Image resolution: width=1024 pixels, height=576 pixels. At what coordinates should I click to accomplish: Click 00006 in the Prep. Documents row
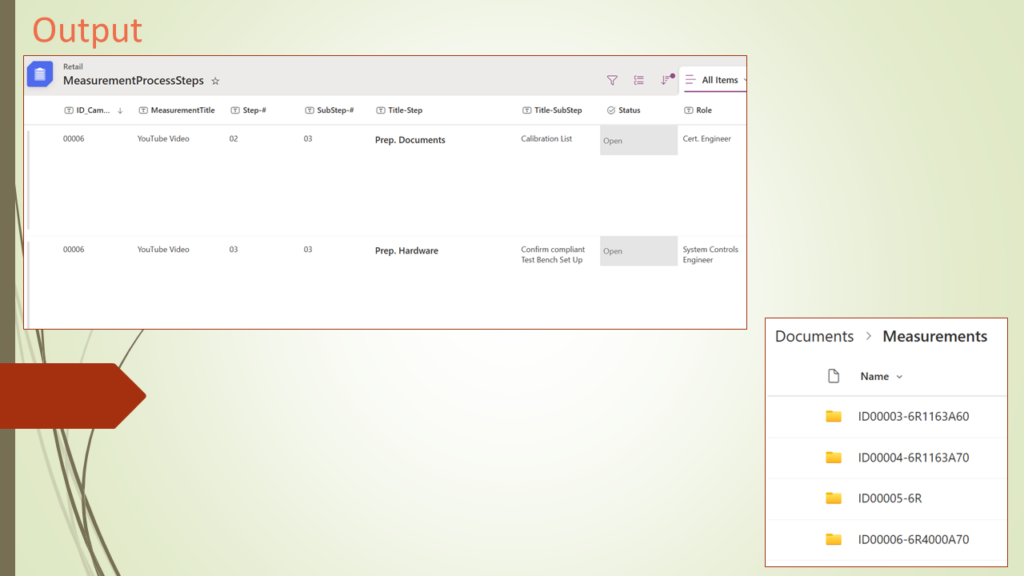[74, 138]
